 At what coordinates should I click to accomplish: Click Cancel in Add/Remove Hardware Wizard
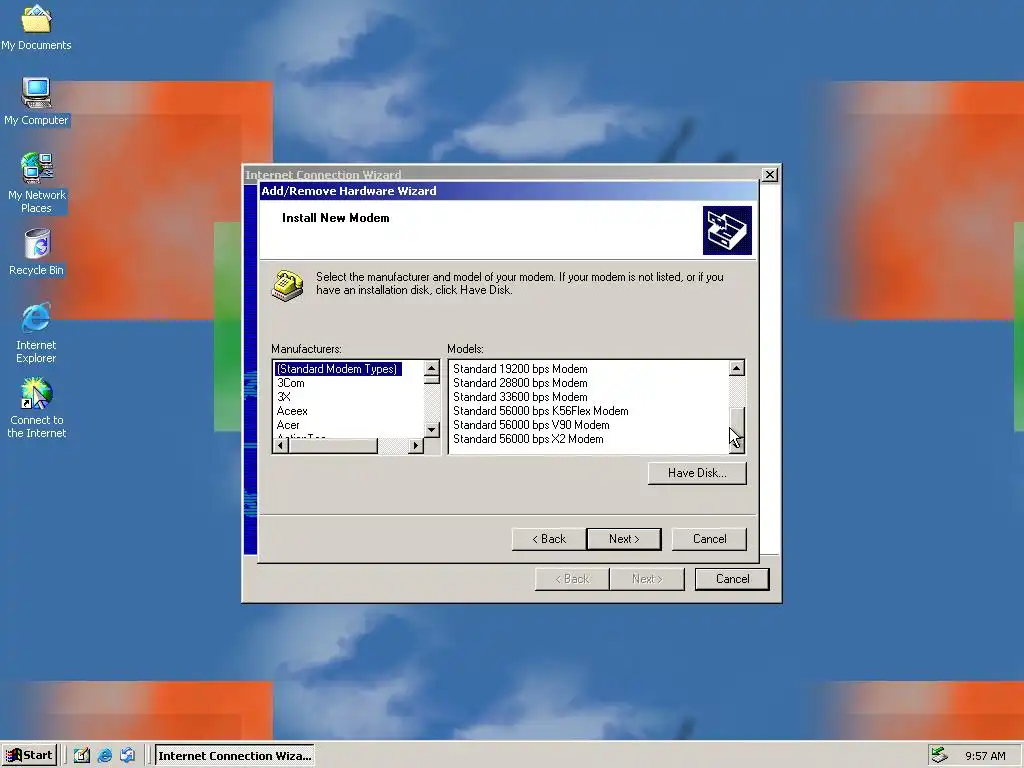click(709, 539)
